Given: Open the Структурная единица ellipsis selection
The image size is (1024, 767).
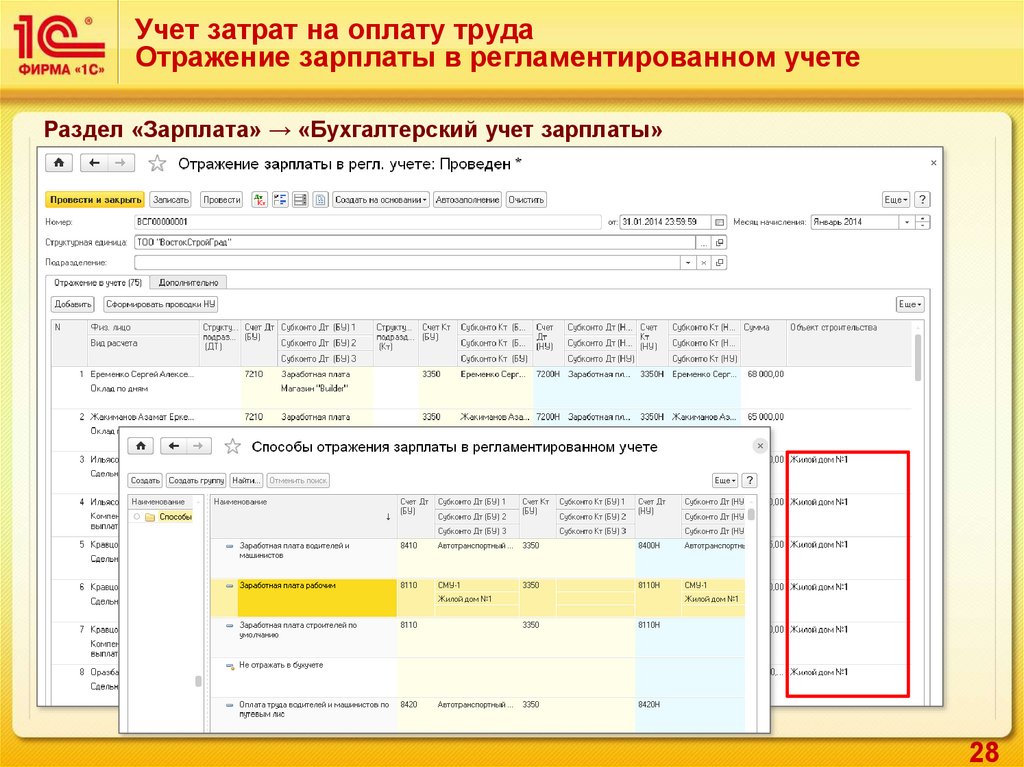Looking at the screenshot, I should point(703,242).
